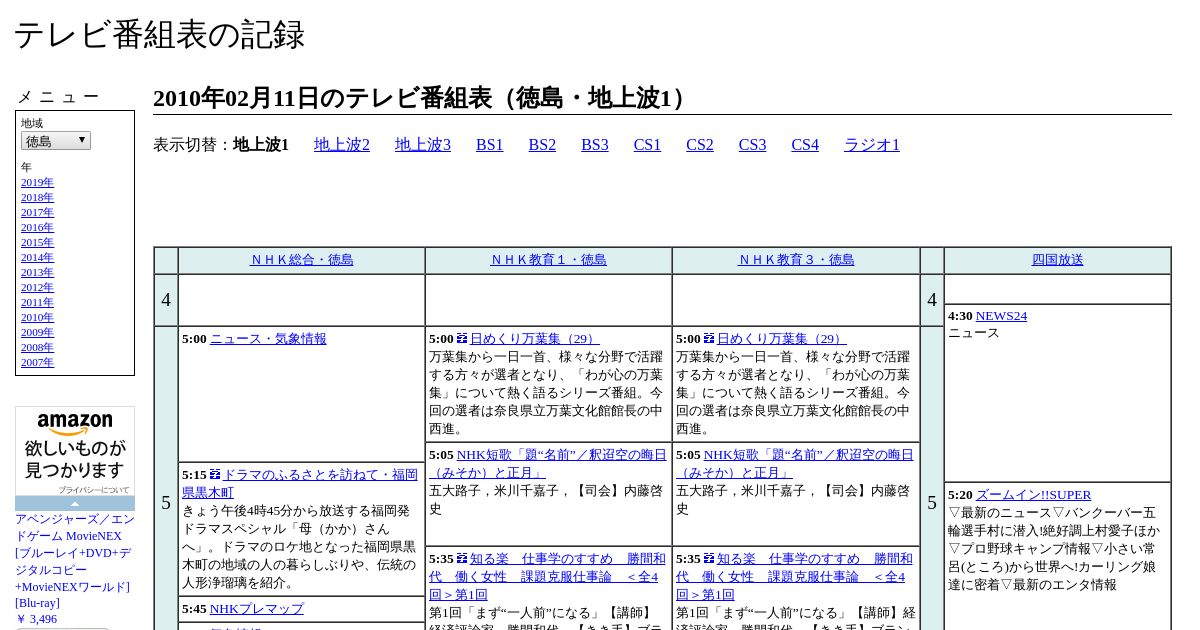1200x630 pixels.
Task: Open the アベンジャーズ／エンドゲーム MovieNEX product link
Action: point(75,561)
